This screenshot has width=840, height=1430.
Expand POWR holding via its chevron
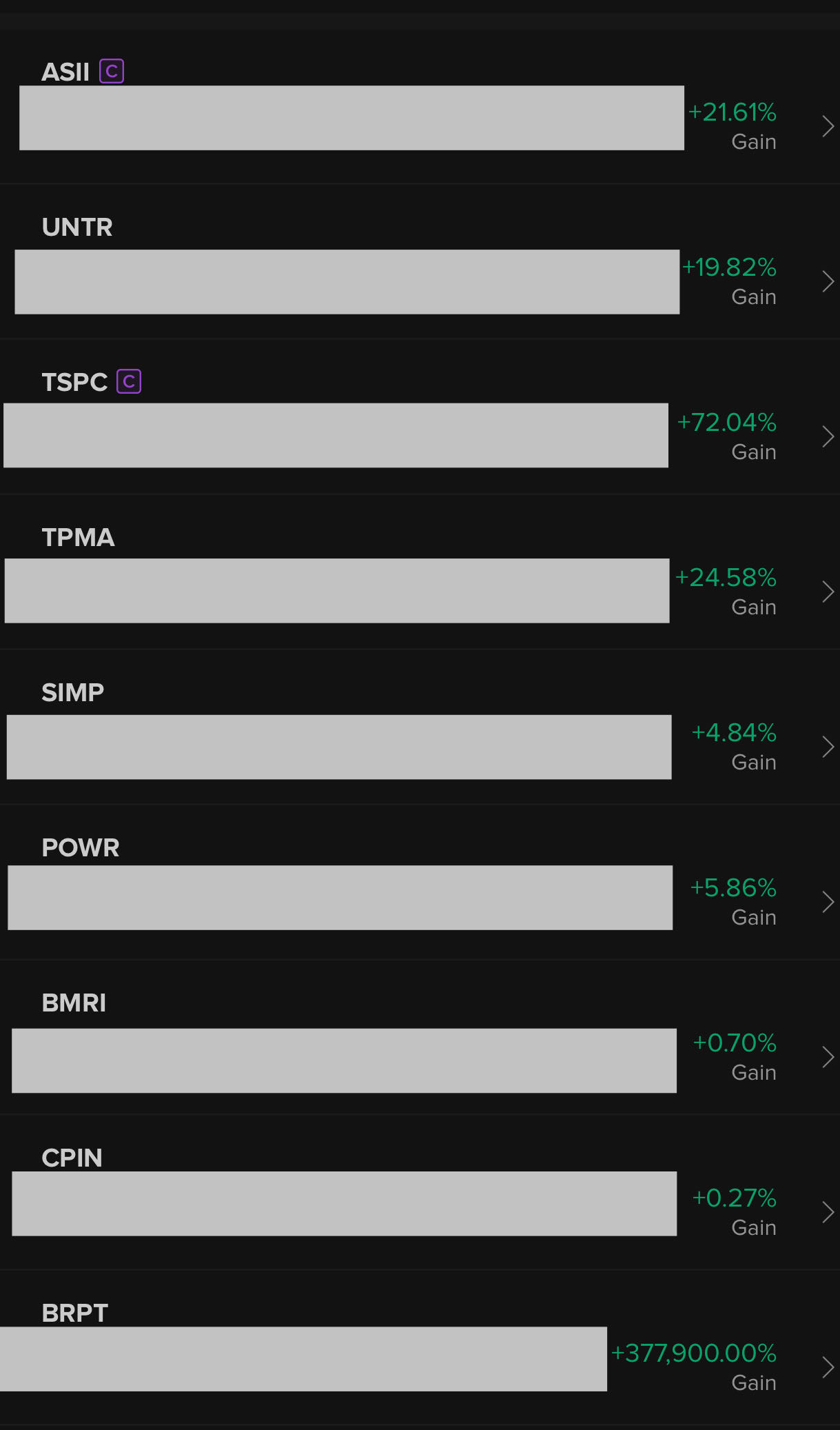(828, 902)
